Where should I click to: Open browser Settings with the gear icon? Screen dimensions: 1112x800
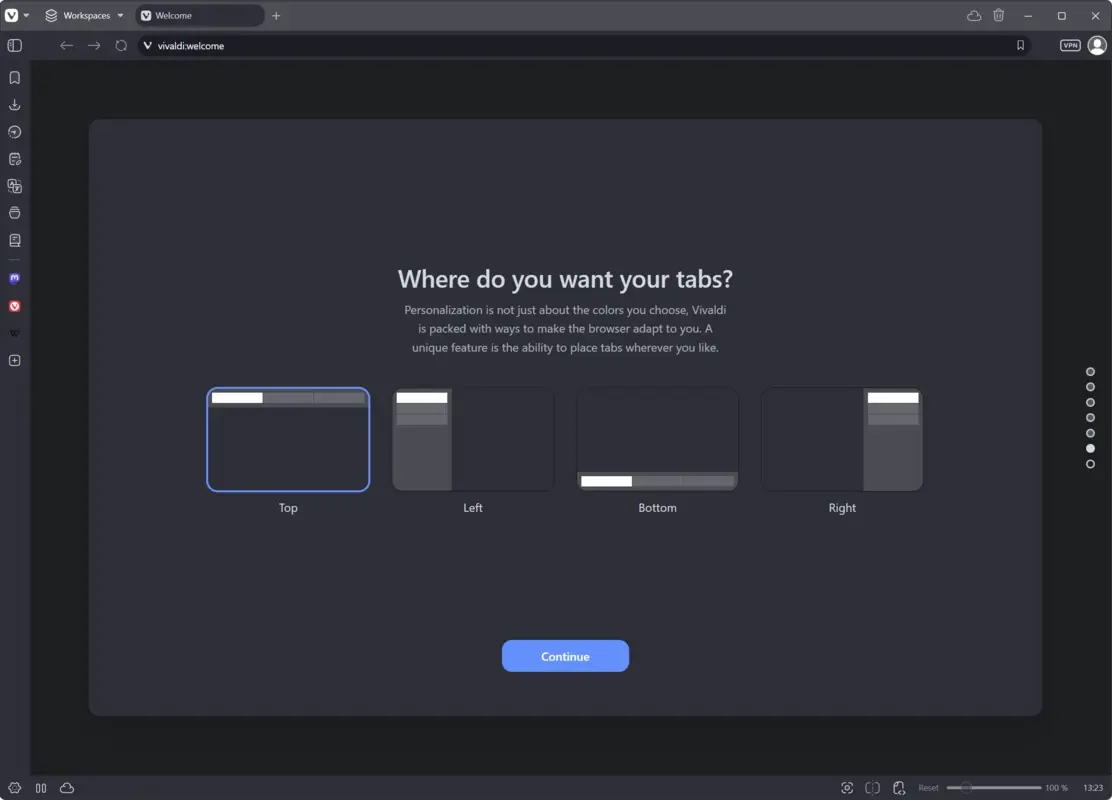[14, 788]
